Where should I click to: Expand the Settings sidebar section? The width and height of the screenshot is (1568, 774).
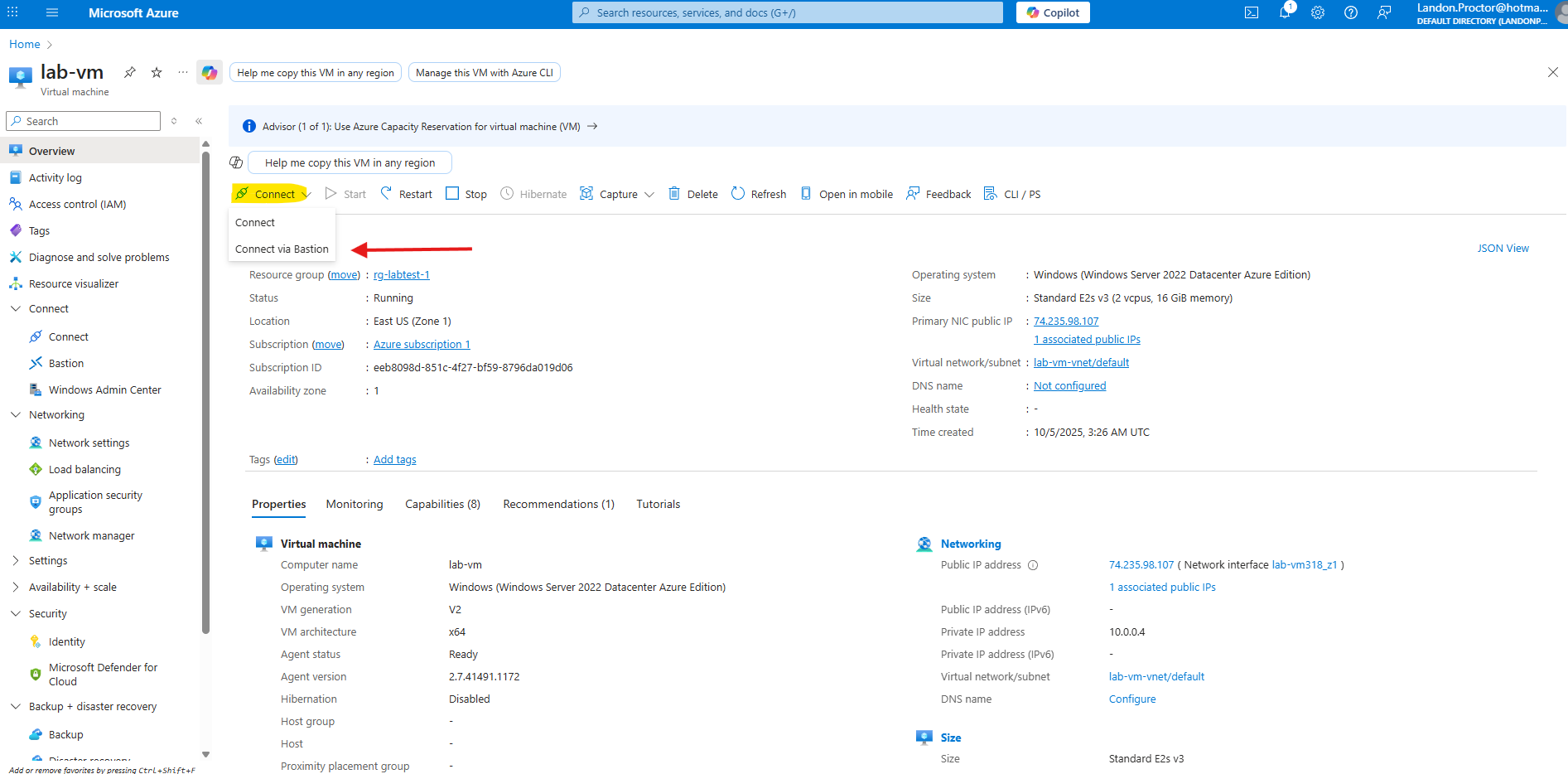tap(15, 560)
